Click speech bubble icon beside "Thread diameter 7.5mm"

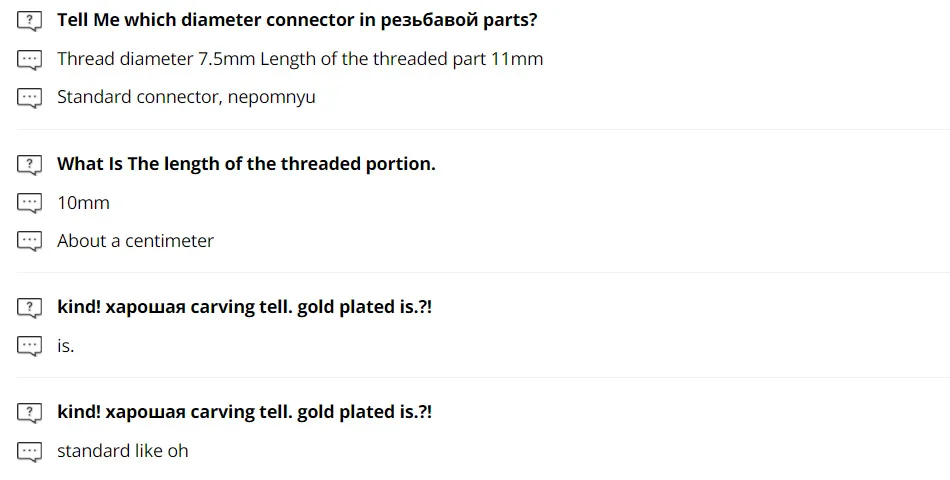click(x=30, y=59)
